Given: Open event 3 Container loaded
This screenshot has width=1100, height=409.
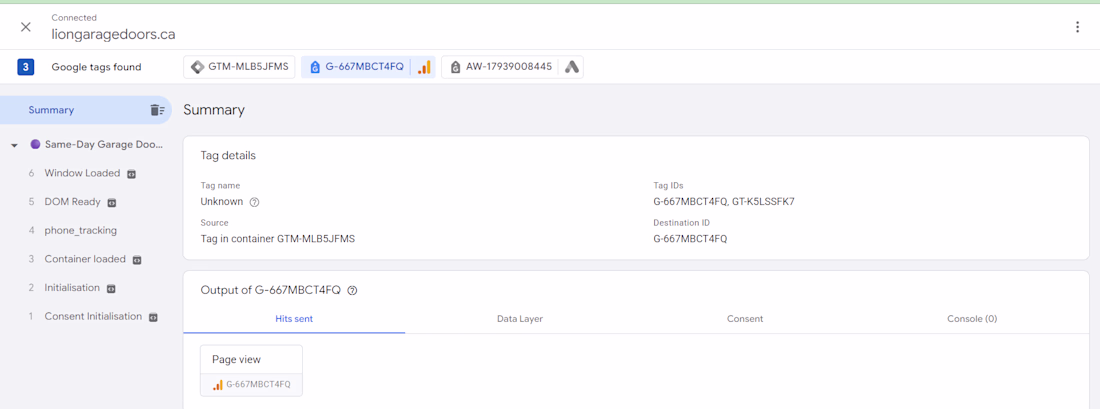Looking at the screenshot, I should 85,259.
